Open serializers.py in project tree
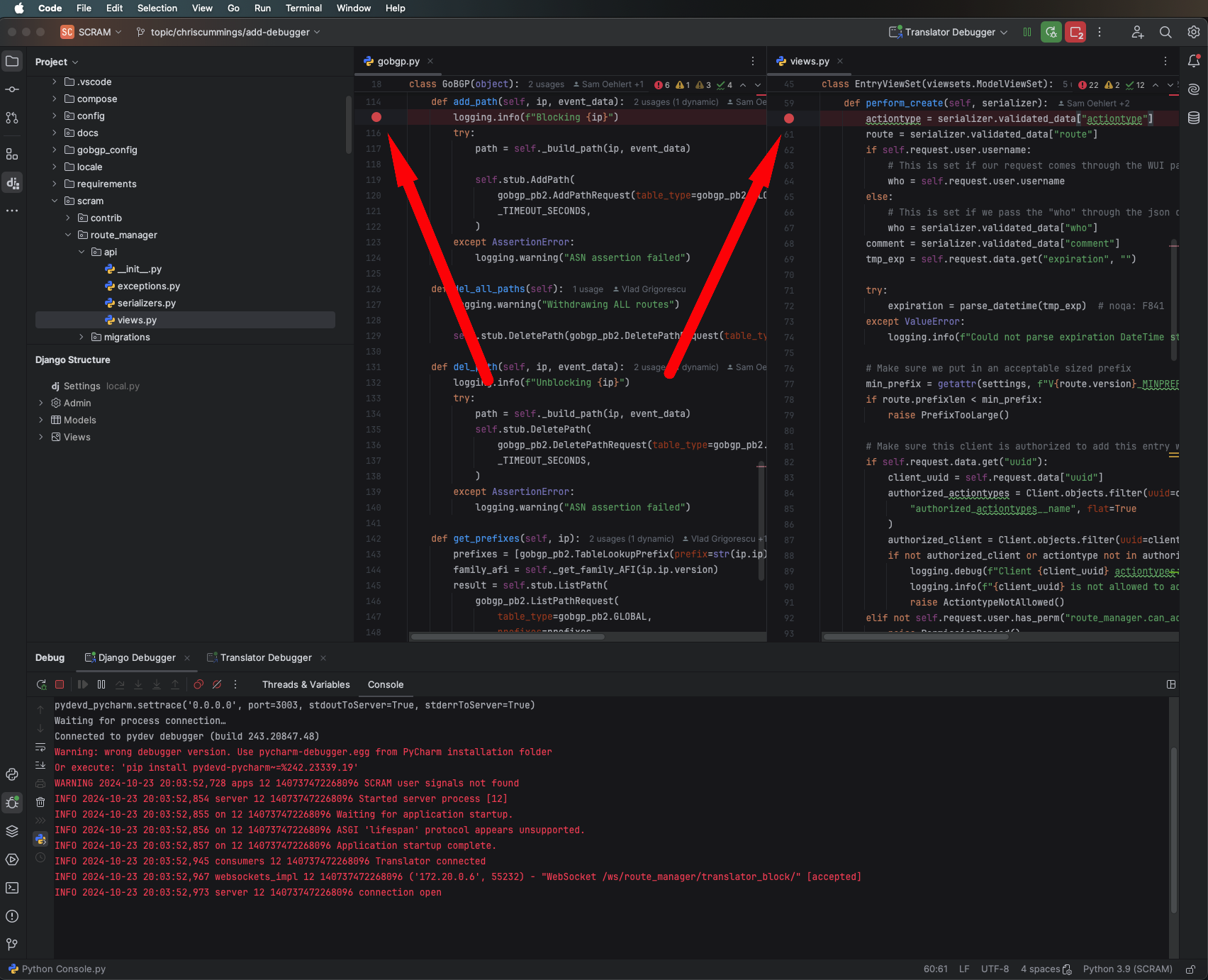1208x980 pixels. pyautogui.click(x=146, y=303)
